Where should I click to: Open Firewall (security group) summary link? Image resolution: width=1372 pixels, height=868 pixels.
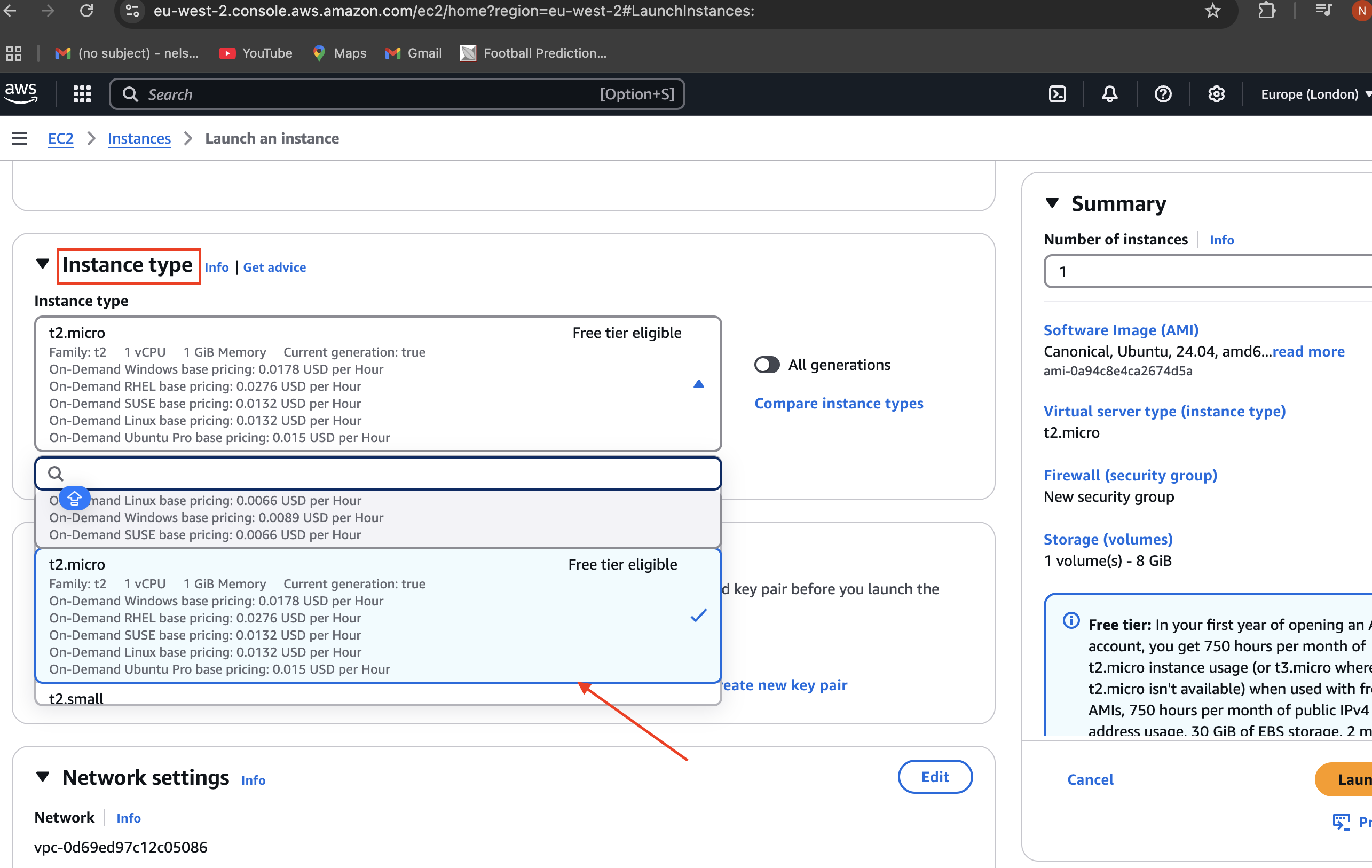click(1130, 475)
